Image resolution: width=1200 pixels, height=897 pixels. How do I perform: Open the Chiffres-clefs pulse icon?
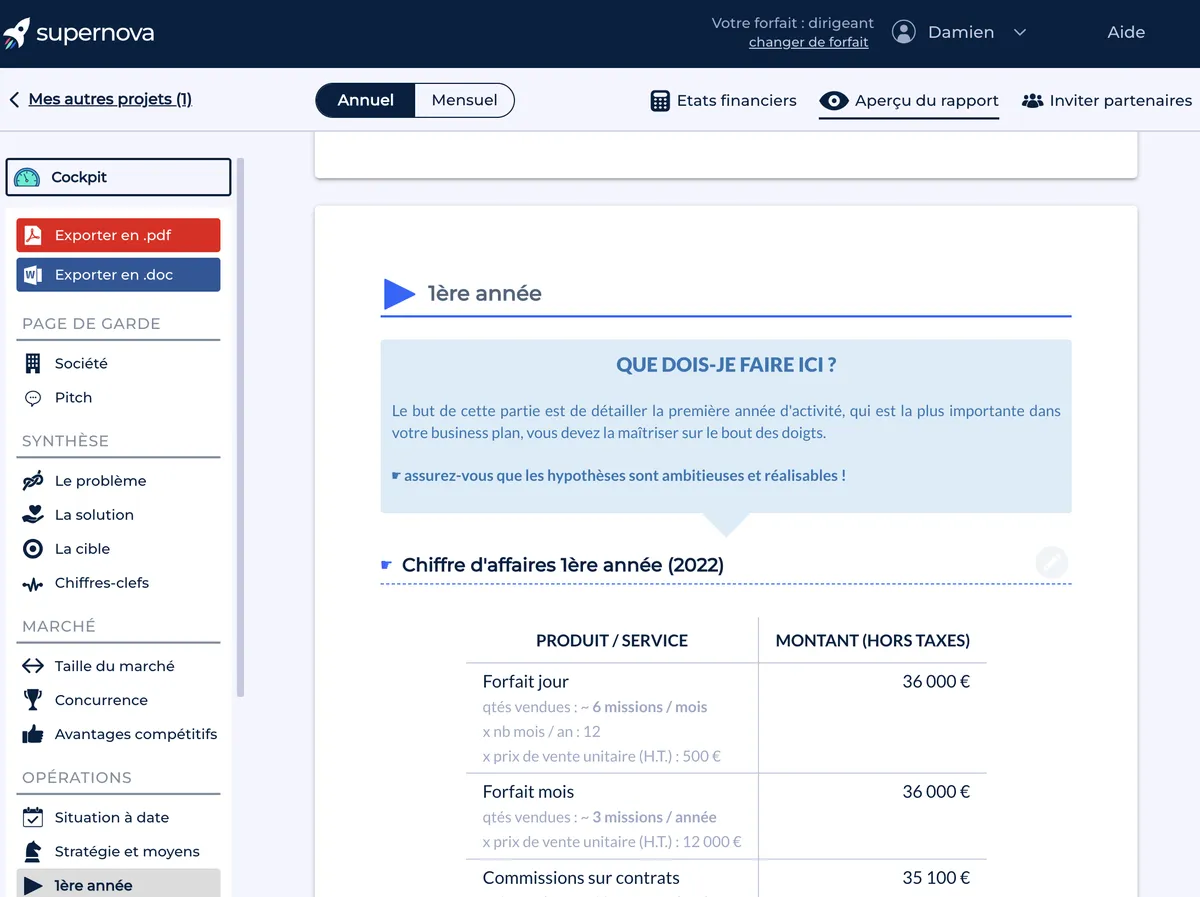(33, 584)
